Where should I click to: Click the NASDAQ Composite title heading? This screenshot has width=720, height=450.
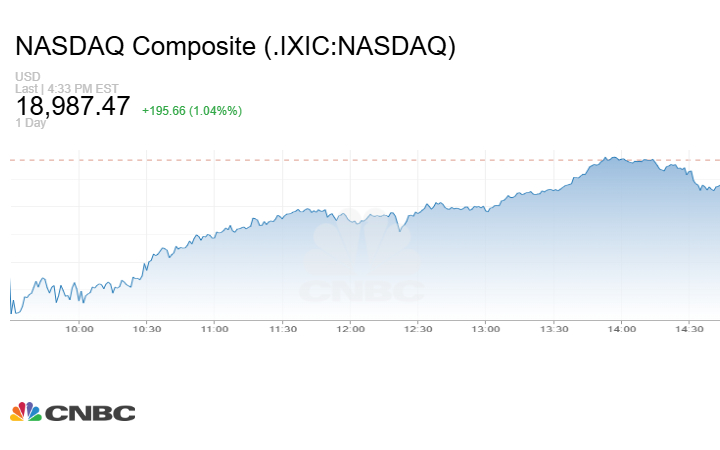tap(235, 47)
